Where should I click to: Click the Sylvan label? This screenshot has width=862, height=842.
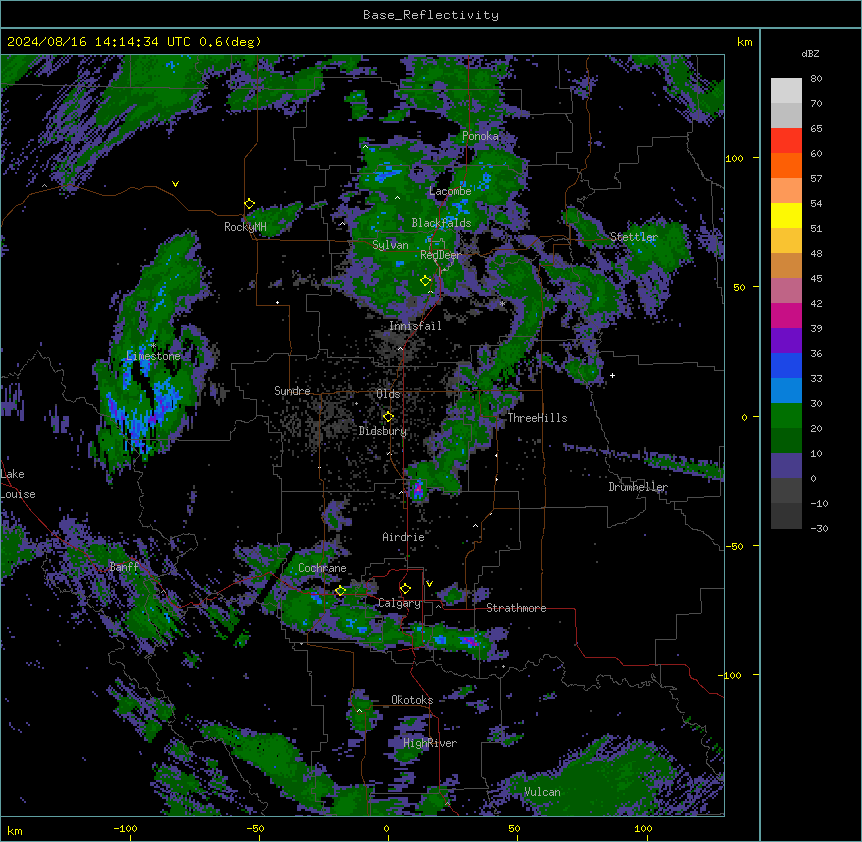(390, 245)
